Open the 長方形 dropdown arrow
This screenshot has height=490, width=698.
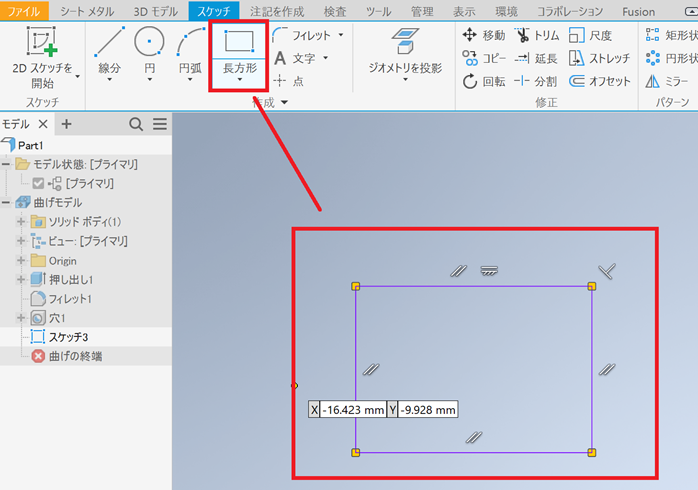point(239,81)
